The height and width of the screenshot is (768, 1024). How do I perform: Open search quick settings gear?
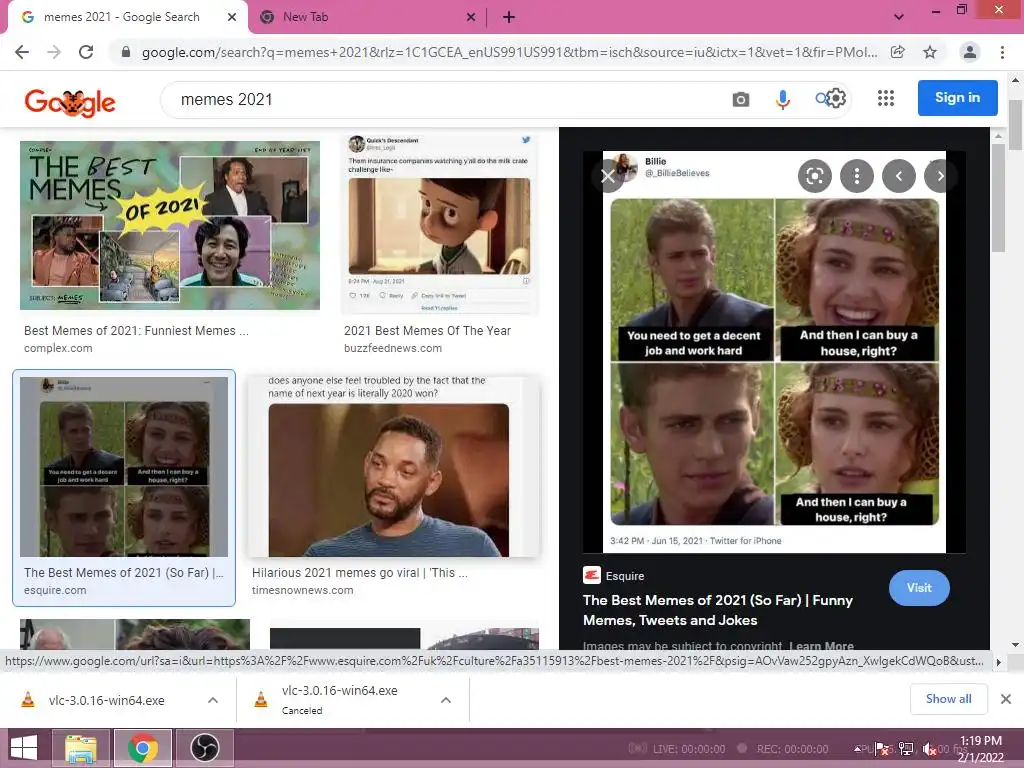(836, 98)
